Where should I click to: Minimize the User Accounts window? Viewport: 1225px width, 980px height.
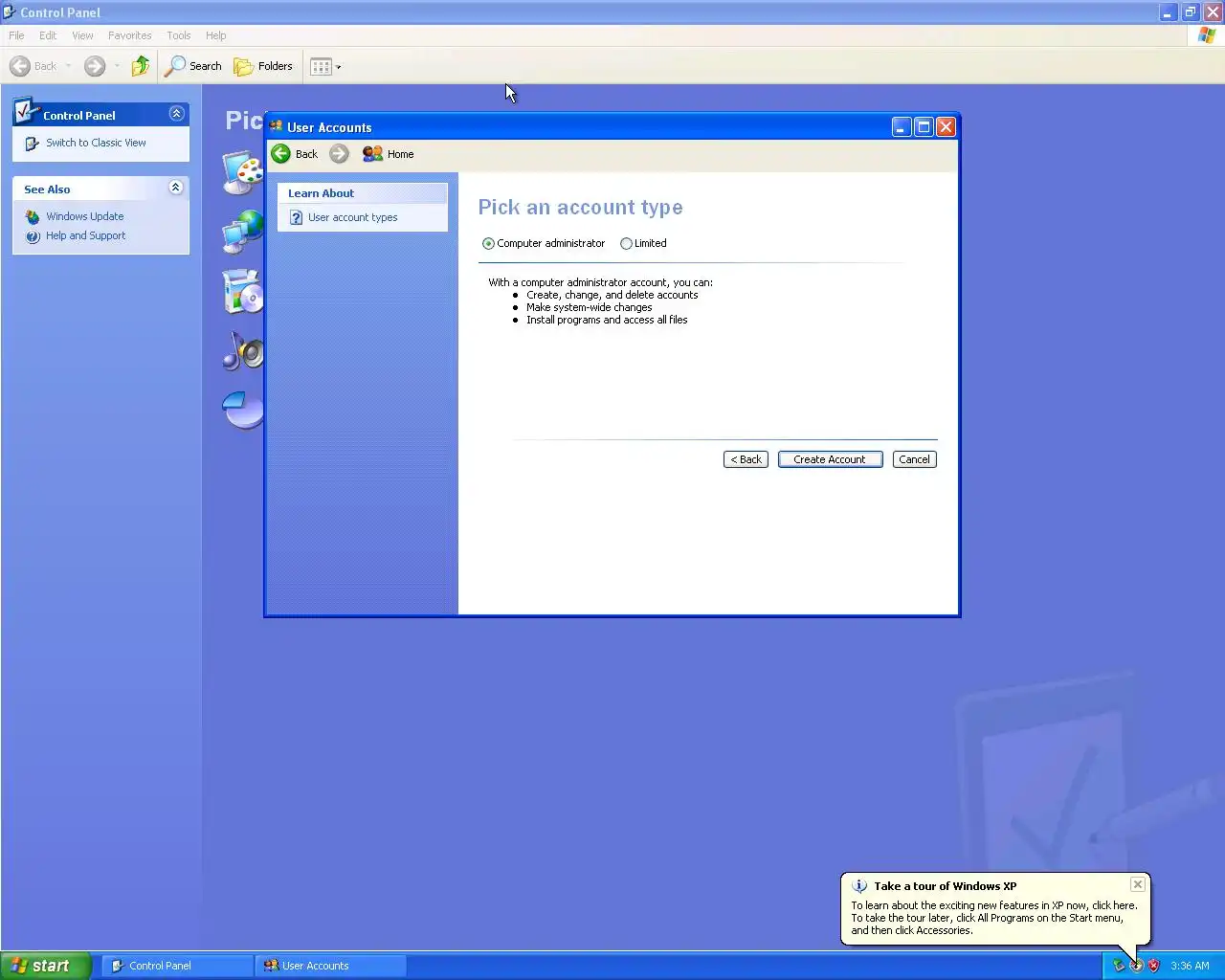902,127
